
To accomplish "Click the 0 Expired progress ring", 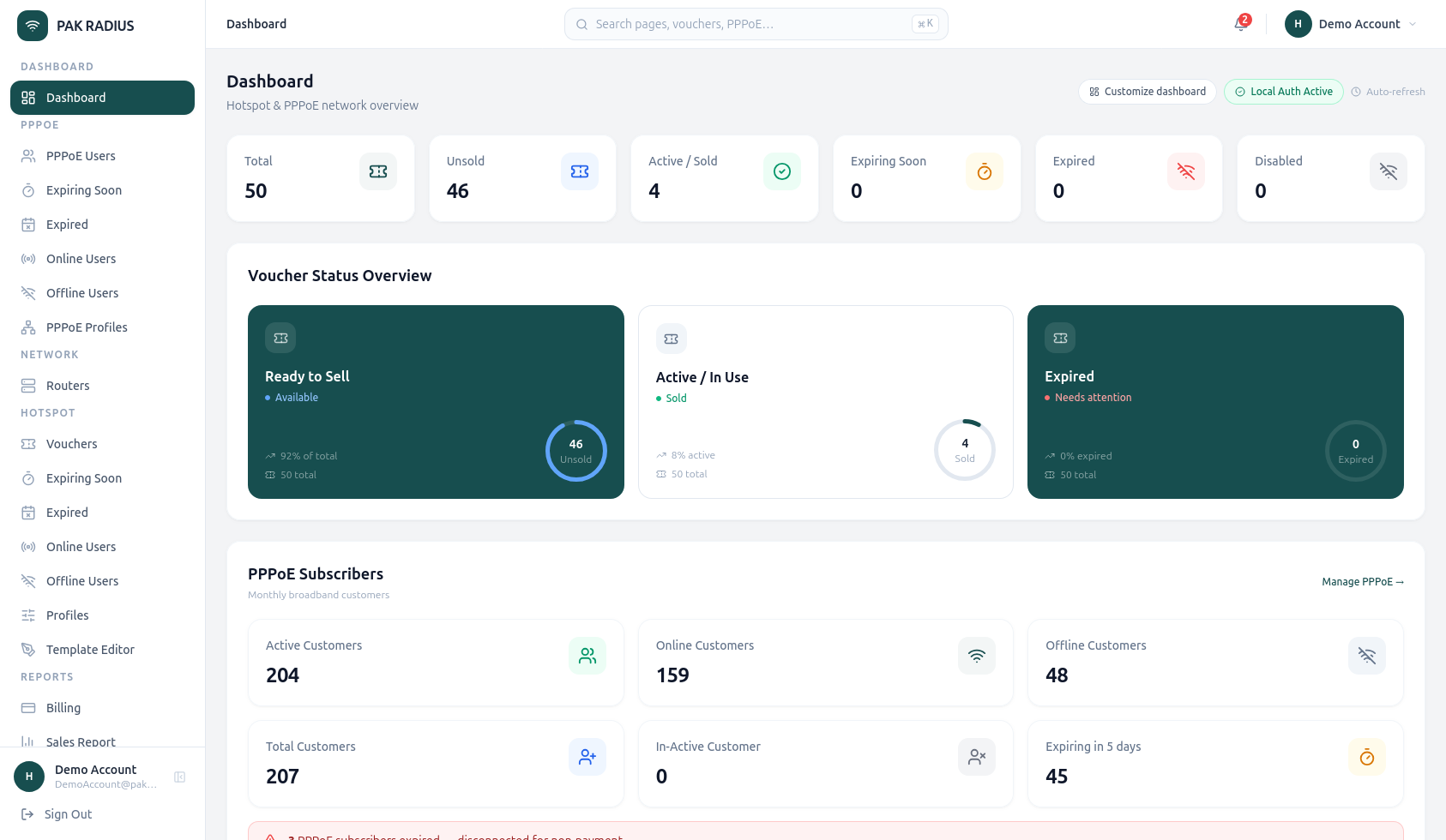I will tap(1356, 451).
